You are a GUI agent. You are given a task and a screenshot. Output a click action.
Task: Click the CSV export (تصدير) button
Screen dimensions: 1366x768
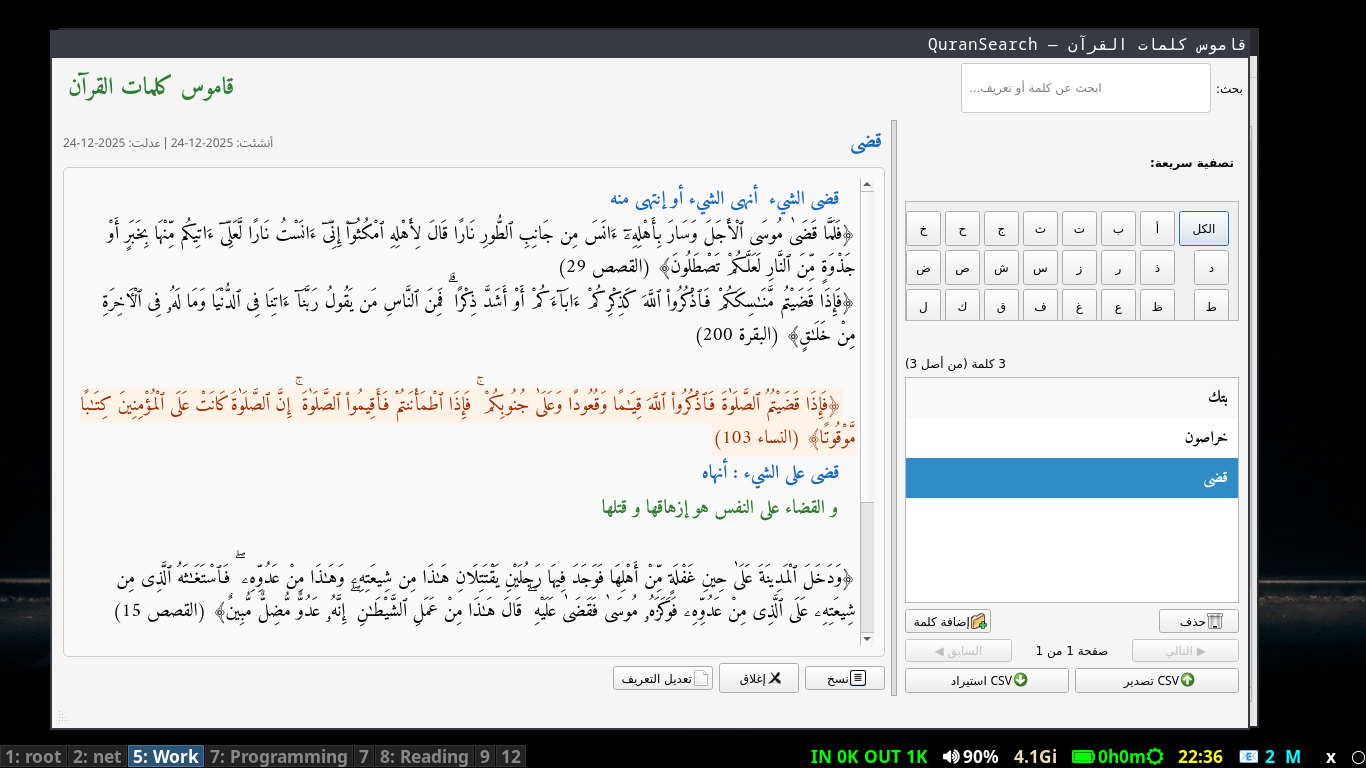1156,681
